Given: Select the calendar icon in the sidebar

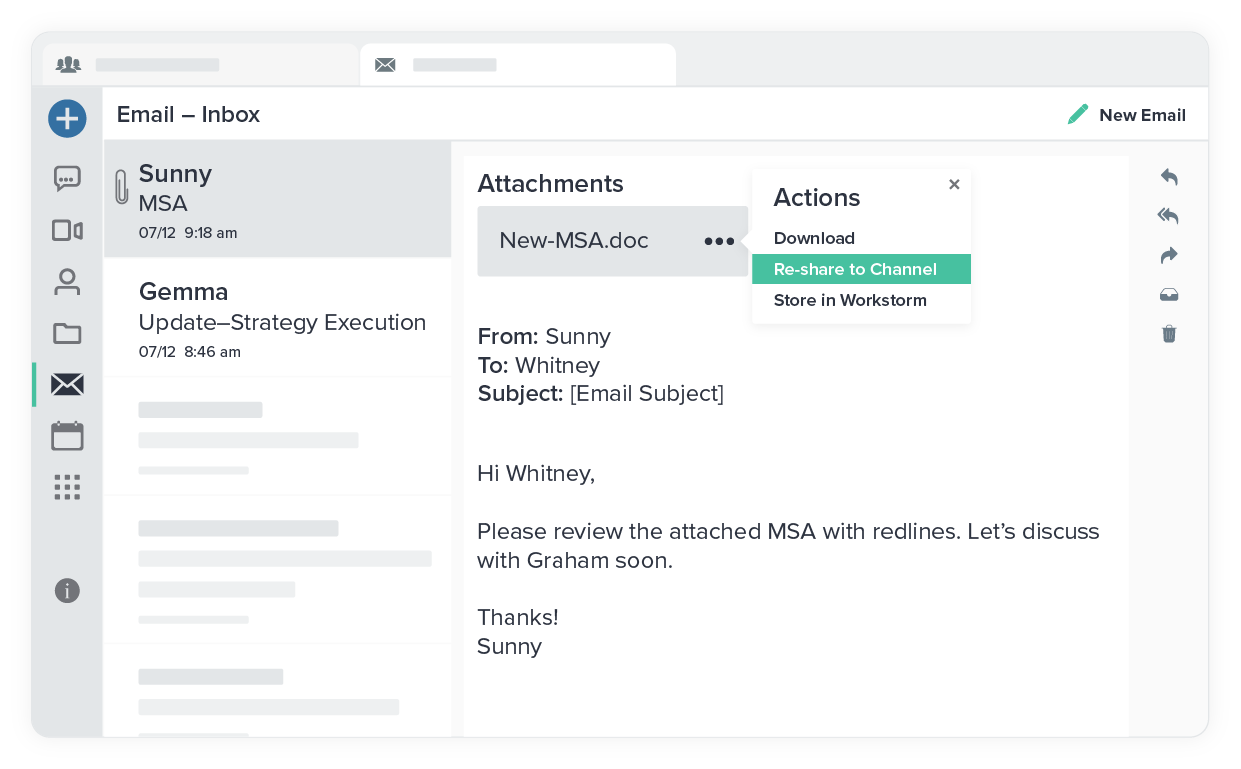Looking at the screenshot, I should [x=67, y=435].
